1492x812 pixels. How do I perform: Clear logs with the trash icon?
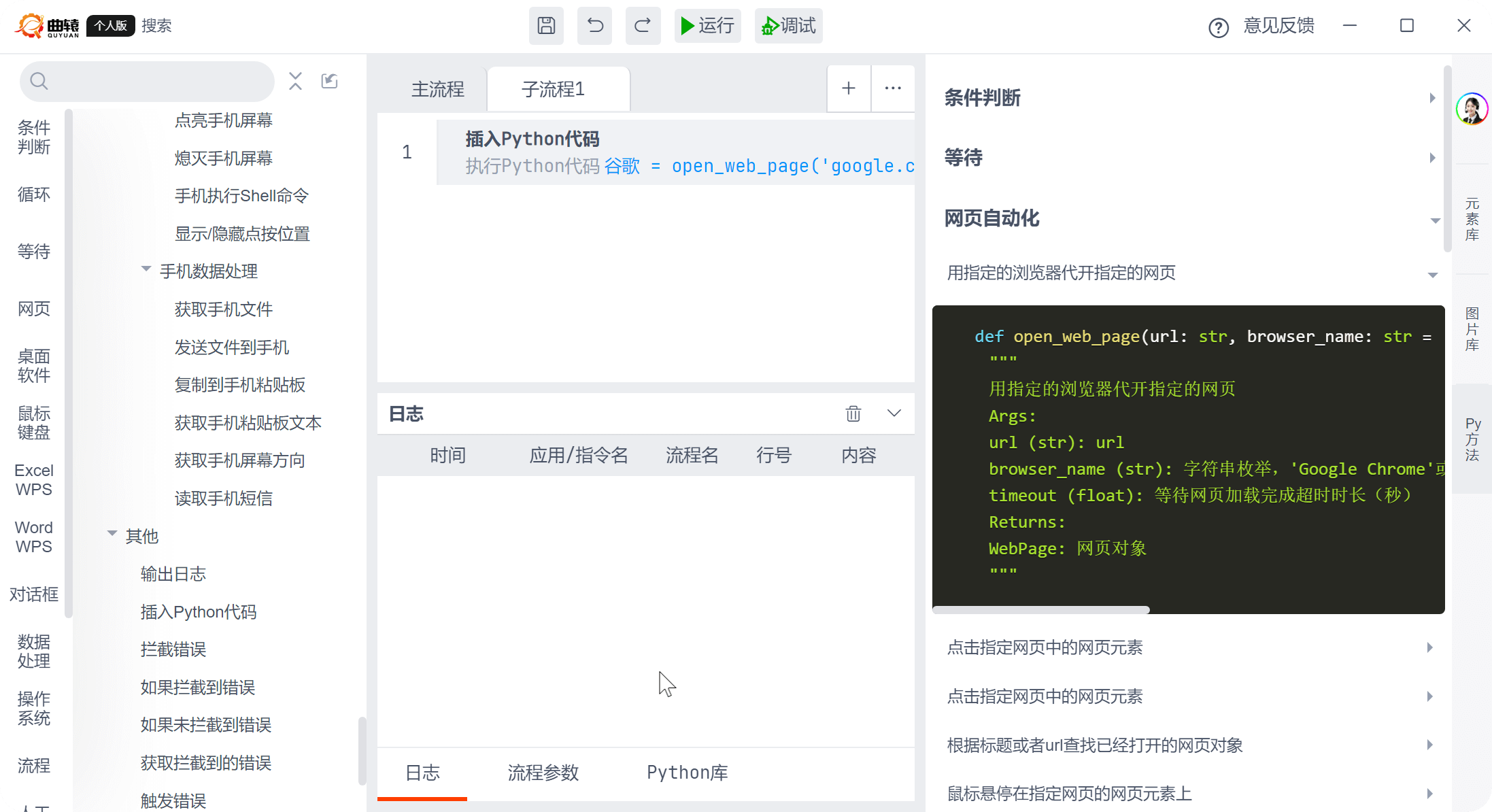853,413
